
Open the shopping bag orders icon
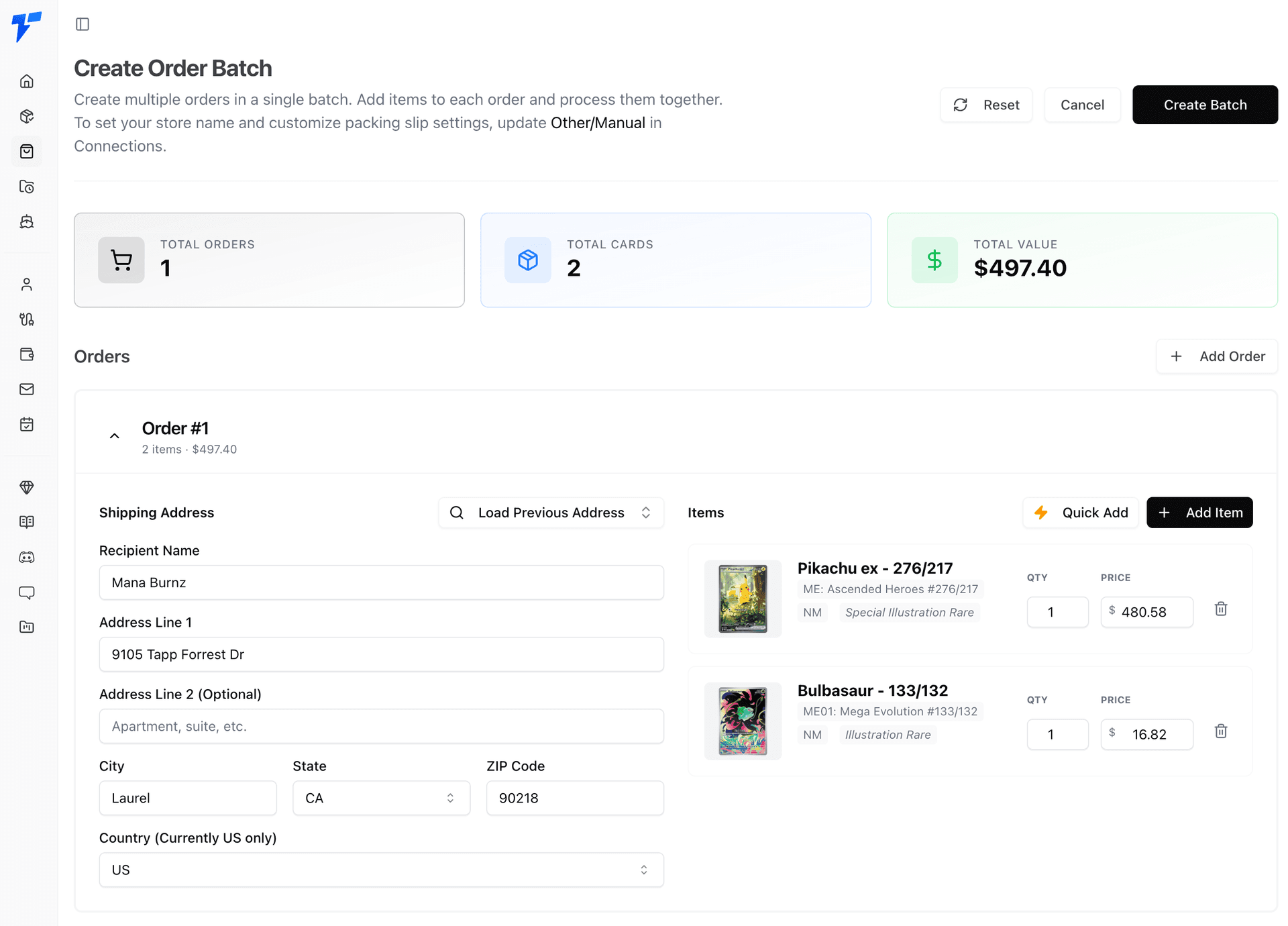[x=27, y=151]
